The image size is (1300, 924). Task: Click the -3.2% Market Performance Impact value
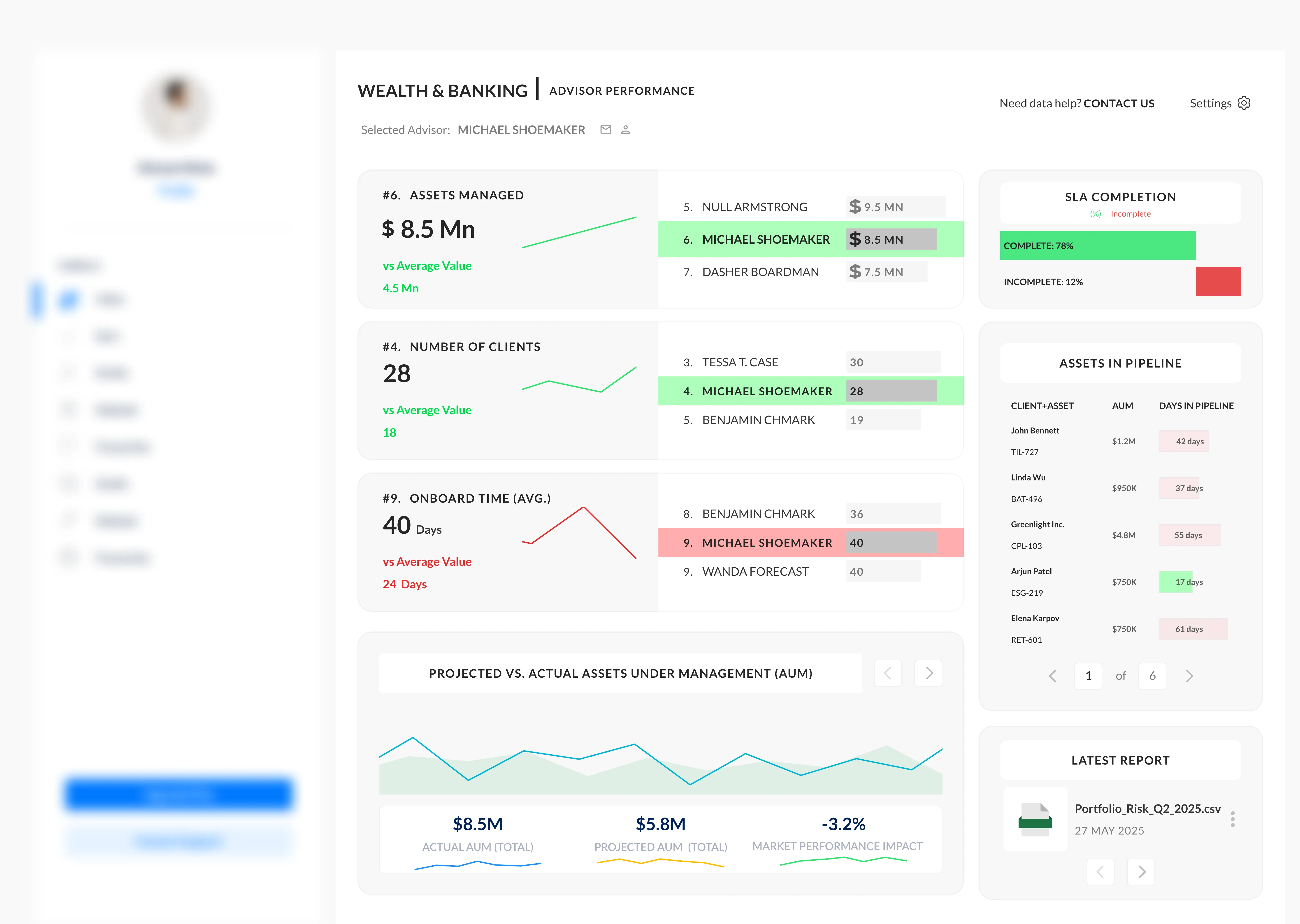click(843, 823)
